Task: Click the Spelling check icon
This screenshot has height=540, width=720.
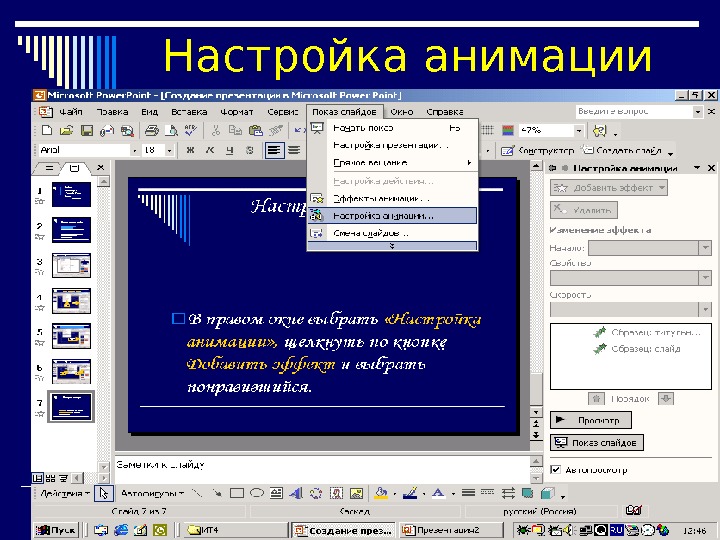Action: (x=191, y=130)
